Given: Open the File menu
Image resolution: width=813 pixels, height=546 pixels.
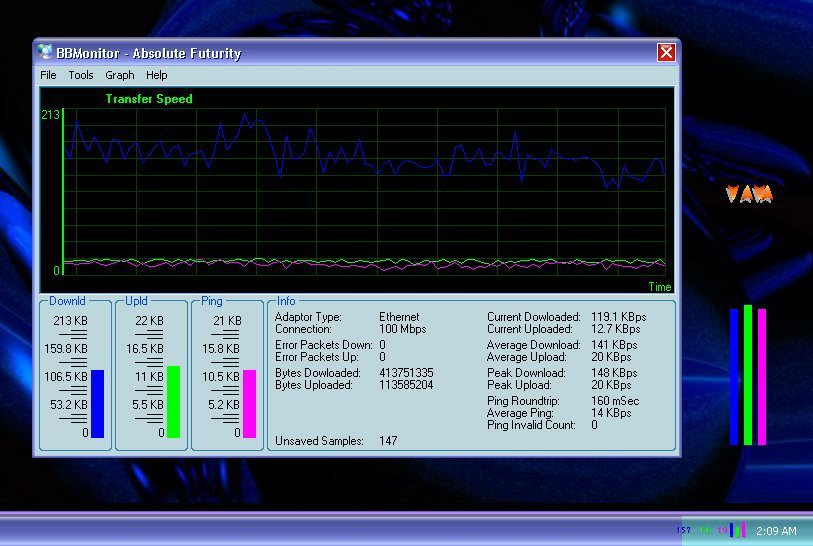Looking at the screenshot, I should [48, 75].
